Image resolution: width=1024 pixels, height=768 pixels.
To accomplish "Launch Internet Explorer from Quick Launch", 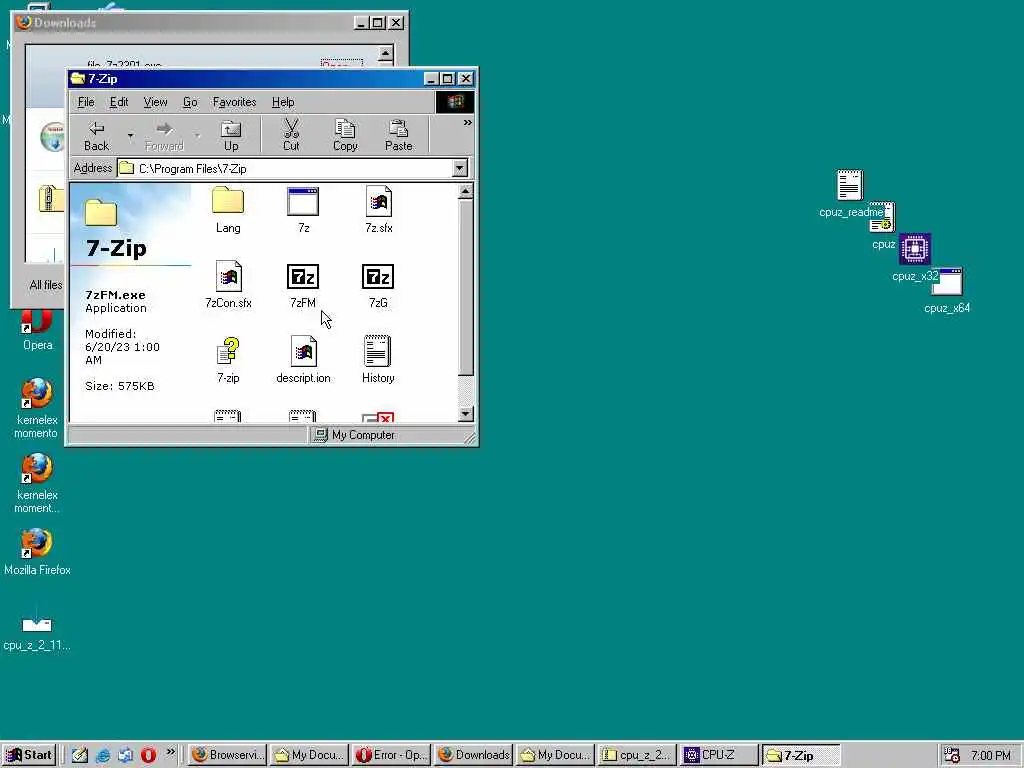I will coord(103,756).
